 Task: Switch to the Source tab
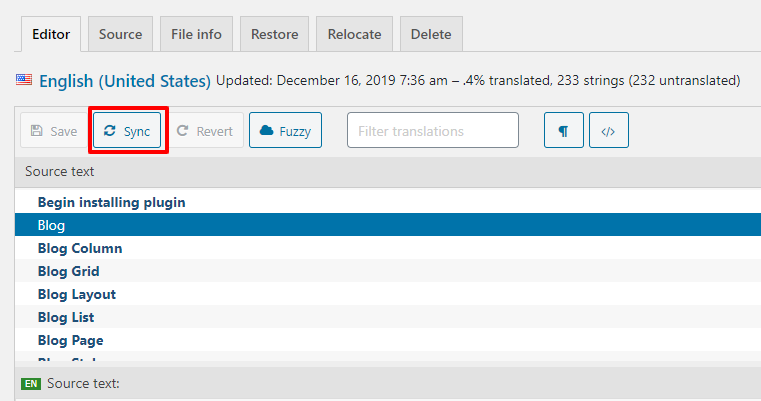(120, 34)
